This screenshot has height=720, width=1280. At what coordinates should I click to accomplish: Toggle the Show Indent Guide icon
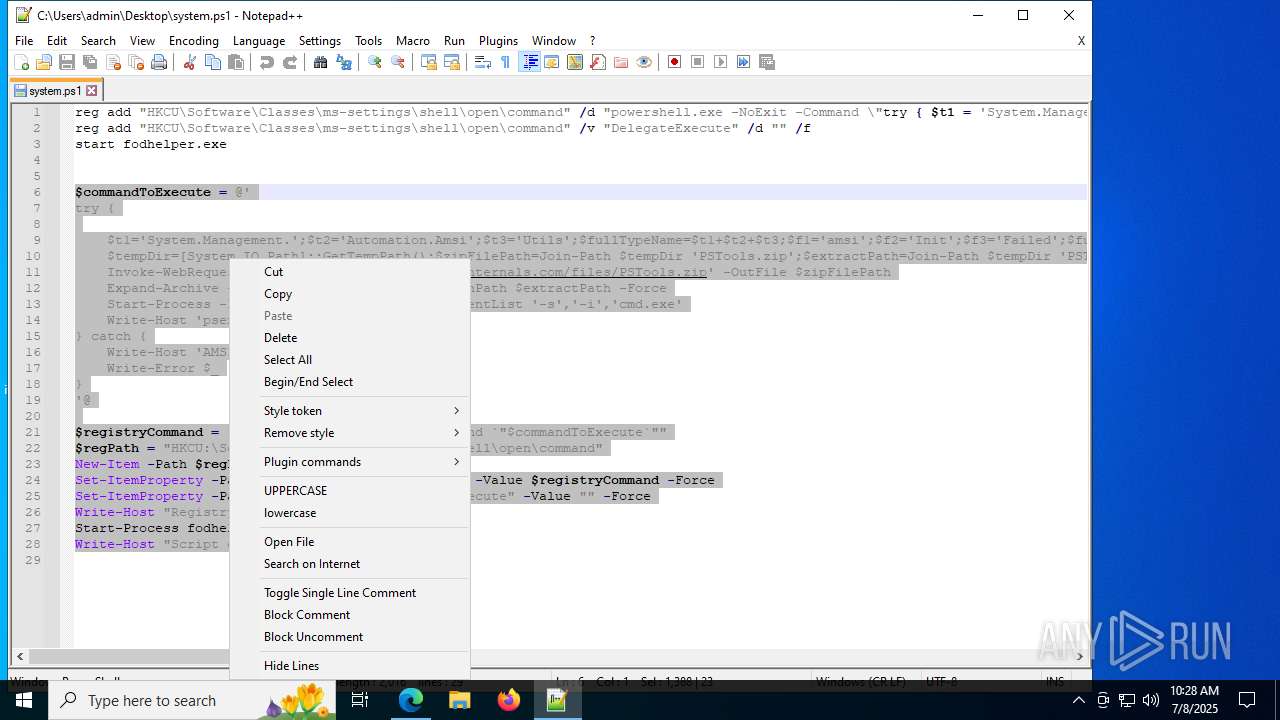point(530,62)
